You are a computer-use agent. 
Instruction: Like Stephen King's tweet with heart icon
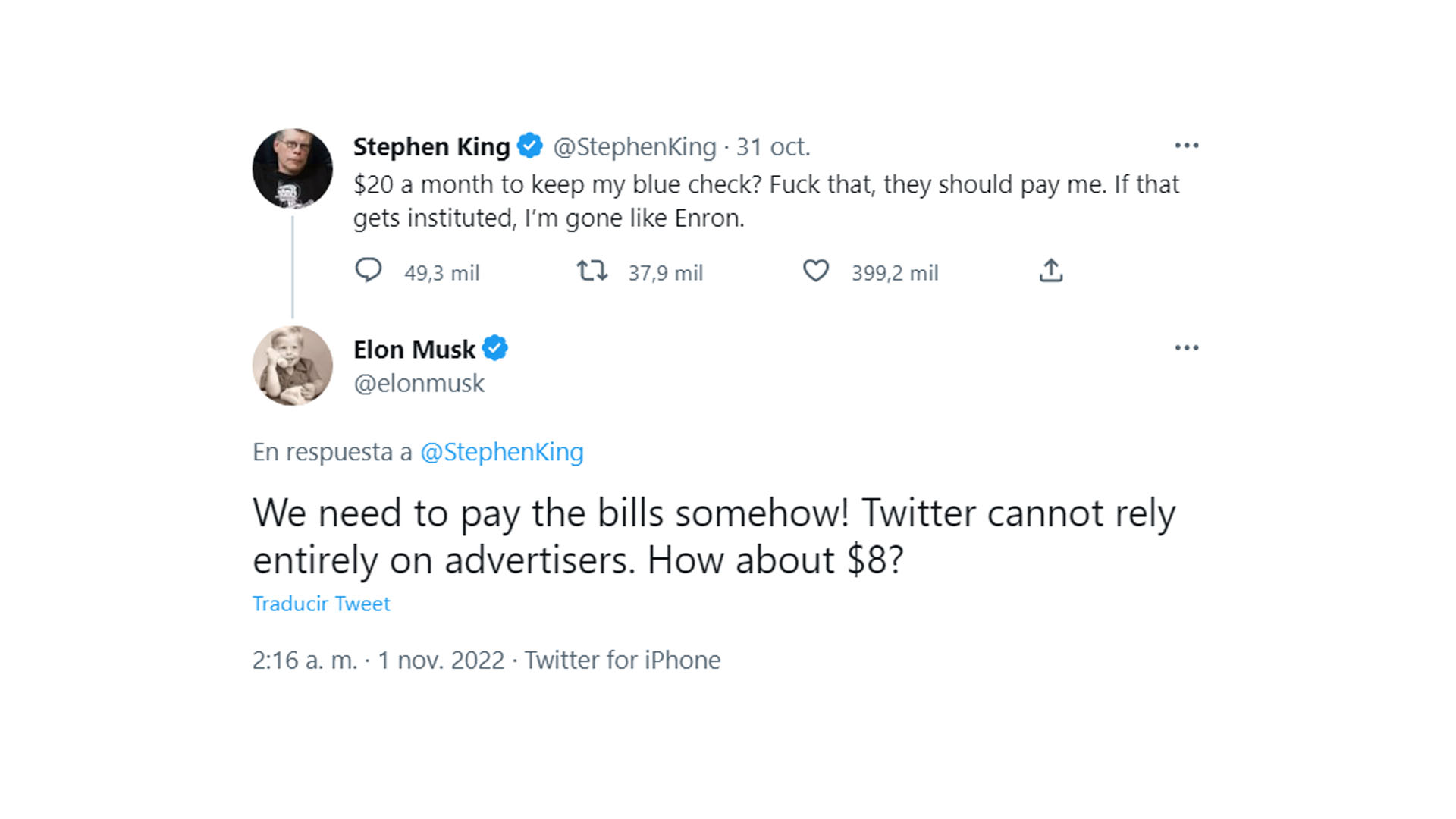click(x=816, y=271)
